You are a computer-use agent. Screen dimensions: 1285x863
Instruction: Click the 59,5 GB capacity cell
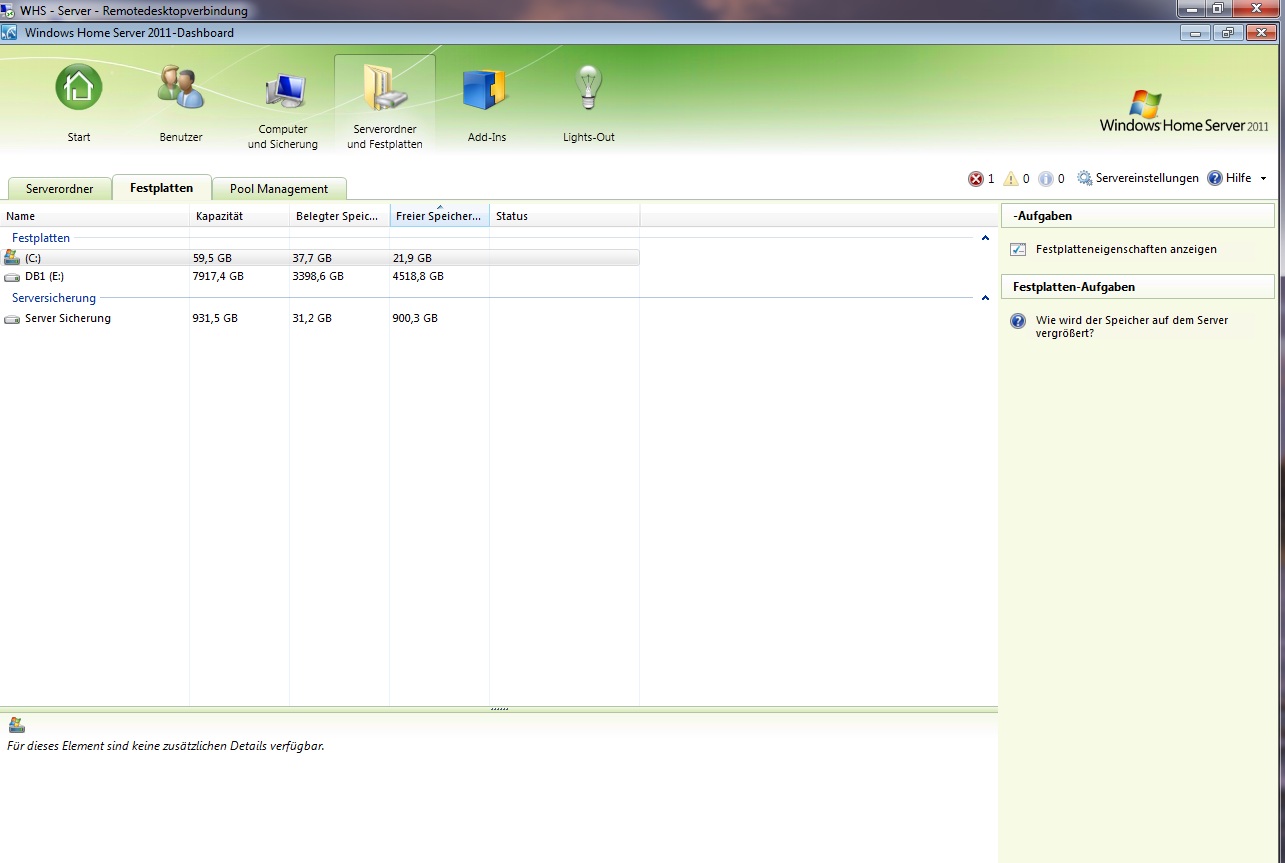tap(212, 258)
